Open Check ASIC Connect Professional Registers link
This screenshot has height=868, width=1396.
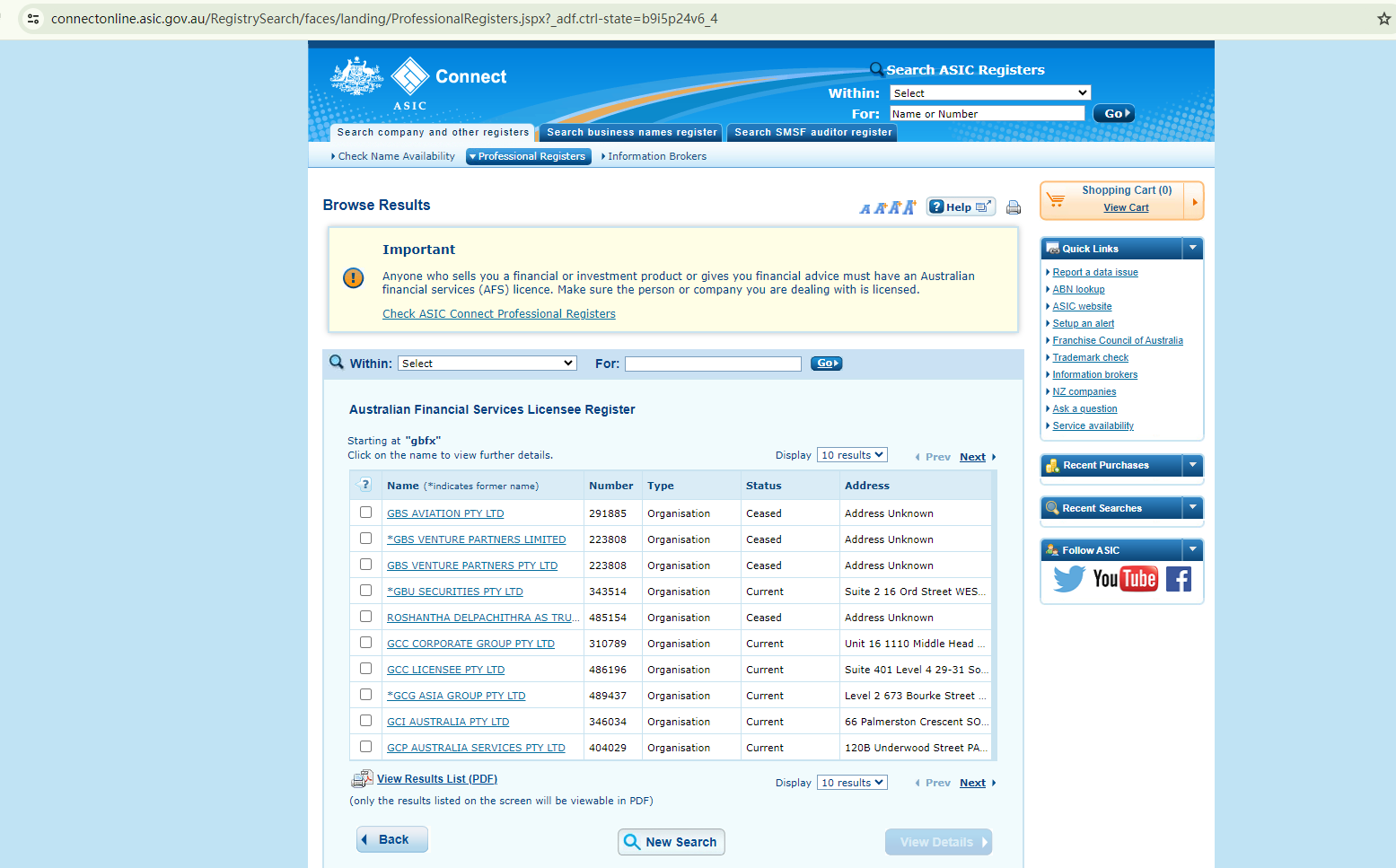[499, 314]
